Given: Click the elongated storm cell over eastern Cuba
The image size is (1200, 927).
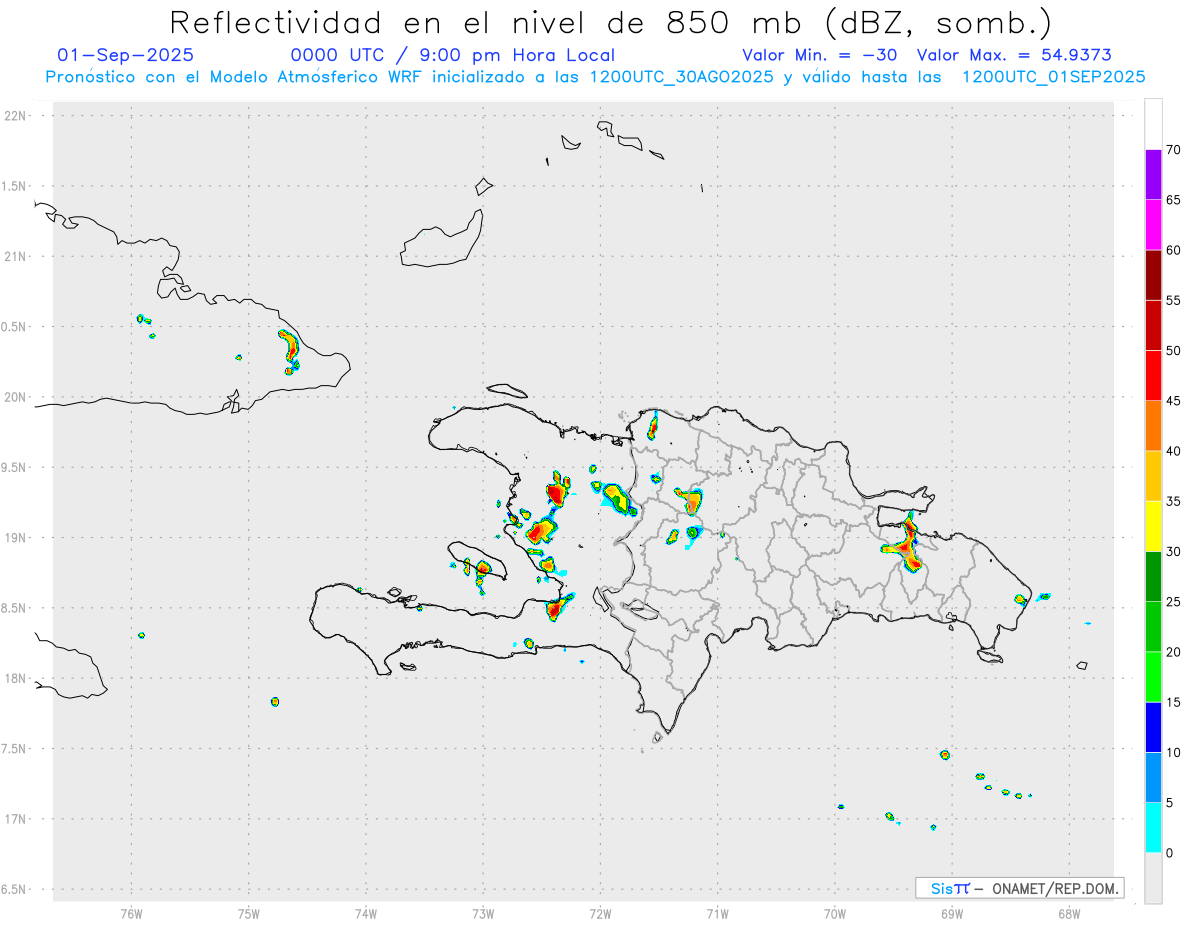Looking at the screenshot, I should [289, 350].
